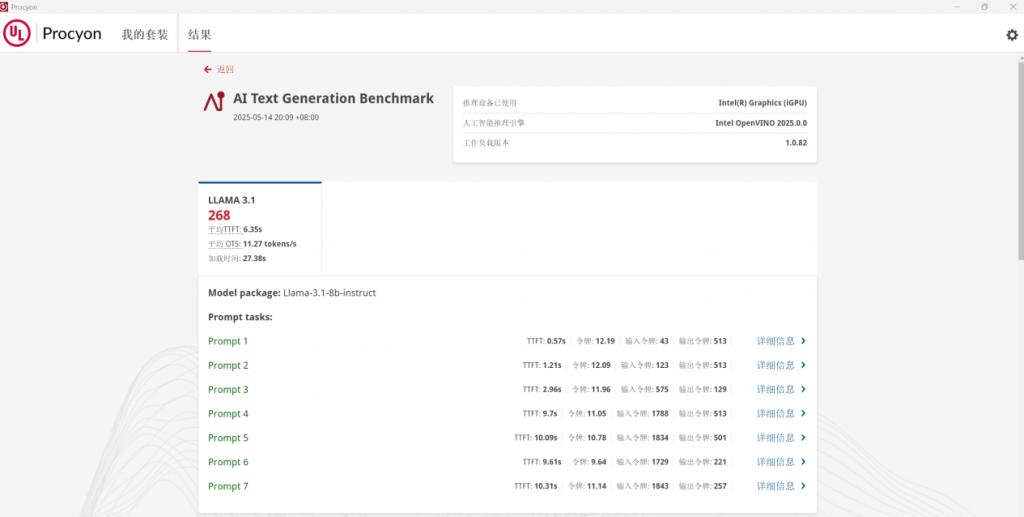Switch to the 结果 tab
Screen dimensions: 1024x517
[200, 34]
